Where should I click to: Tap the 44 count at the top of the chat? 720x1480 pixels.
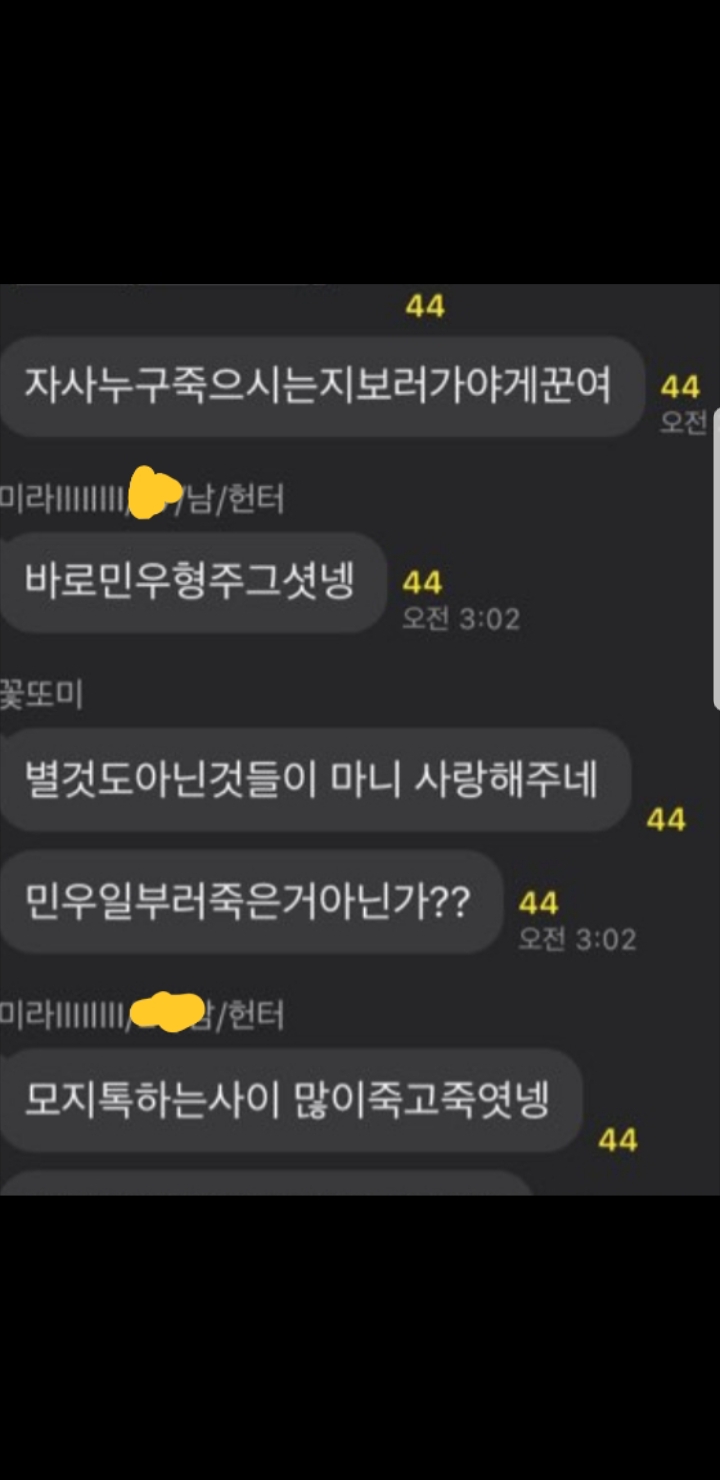[x=425, y=305]
